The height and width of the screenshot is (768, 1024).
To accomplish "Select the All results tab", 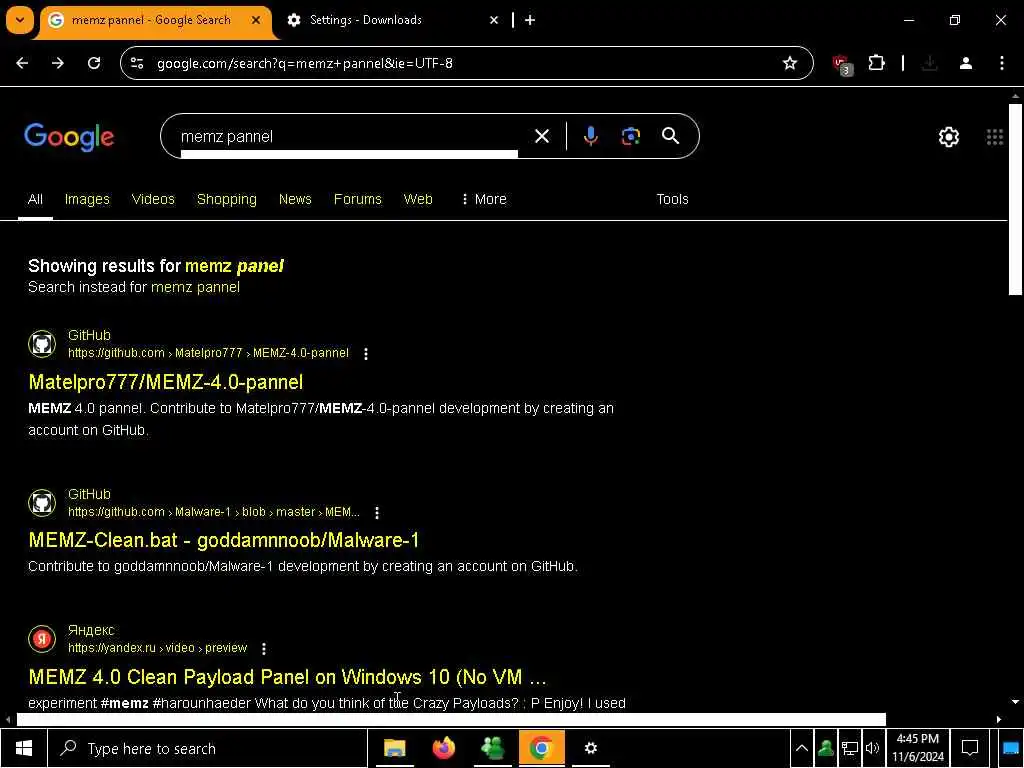I will click(x=35, y=199).
